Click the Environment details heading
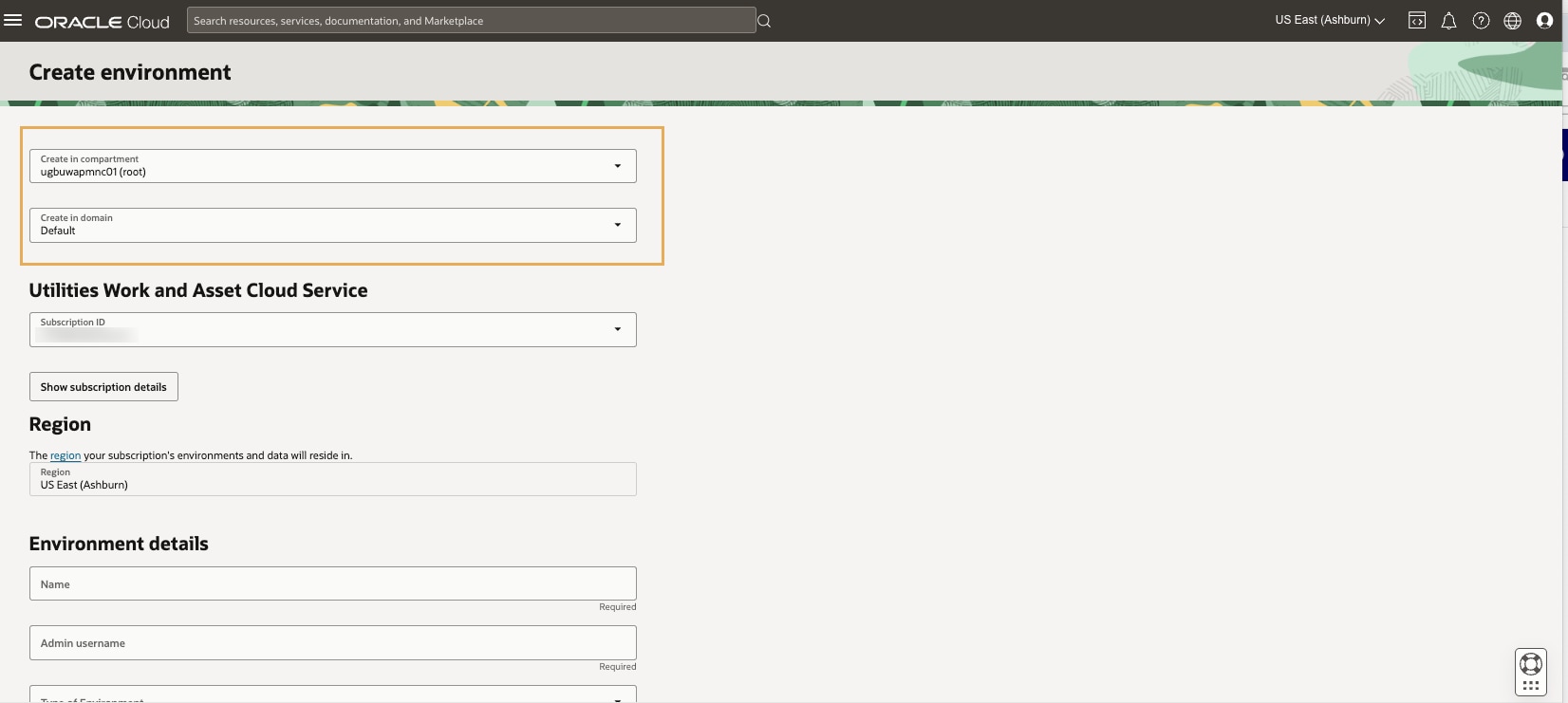The image size is (1568, 703). [119, 544]
